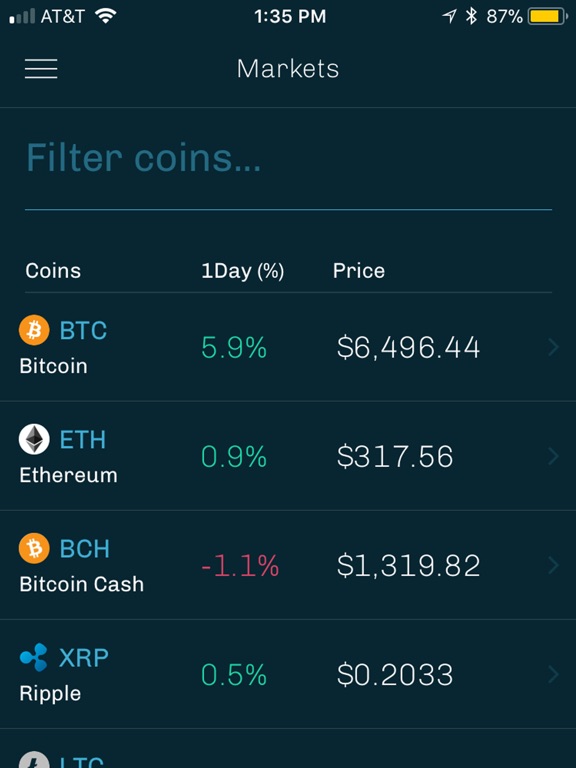Expand Ripple row chevron arrow

[553, 674]
